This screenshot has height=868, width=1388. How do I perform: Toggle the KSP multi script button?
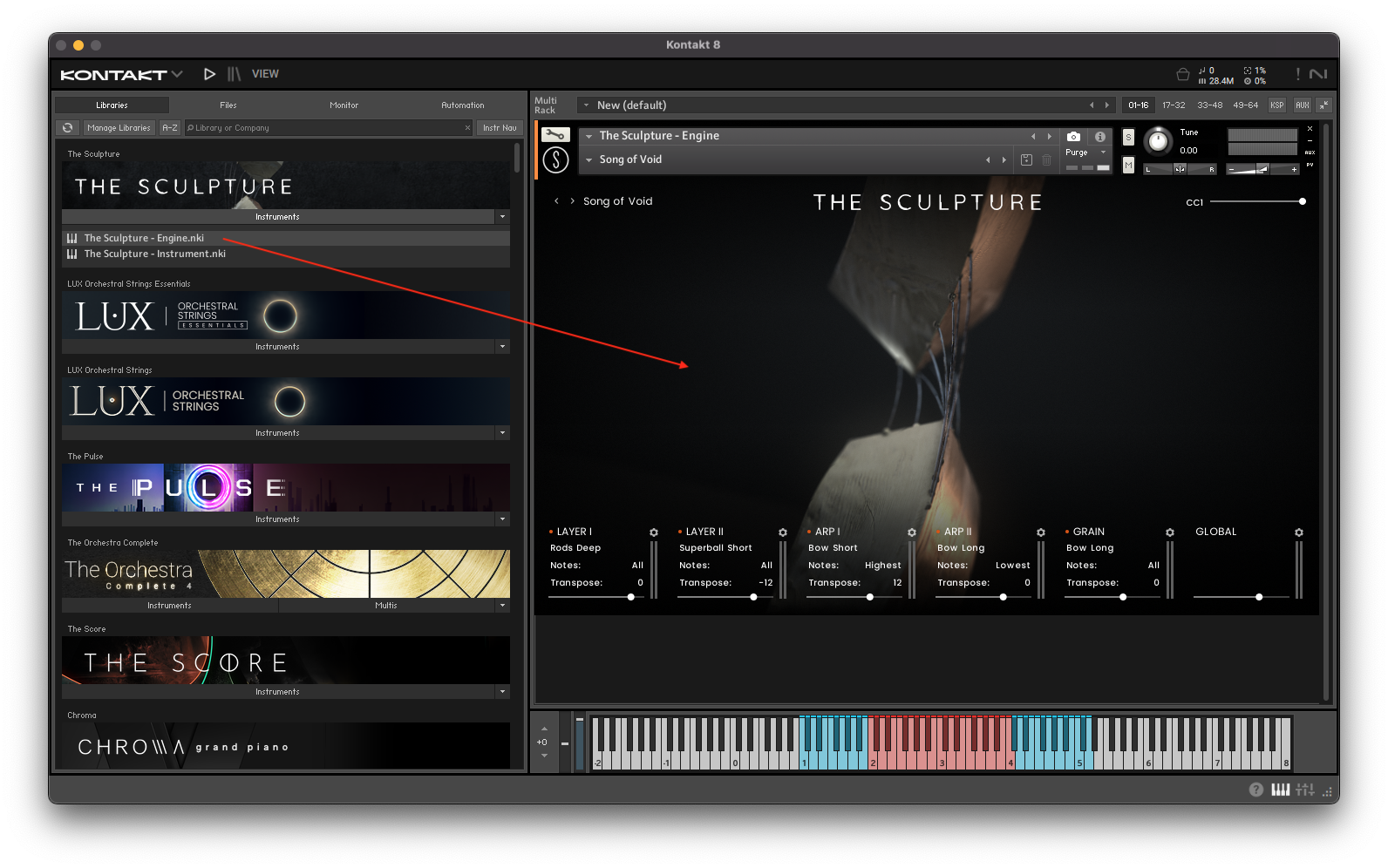coord(1277,105)
